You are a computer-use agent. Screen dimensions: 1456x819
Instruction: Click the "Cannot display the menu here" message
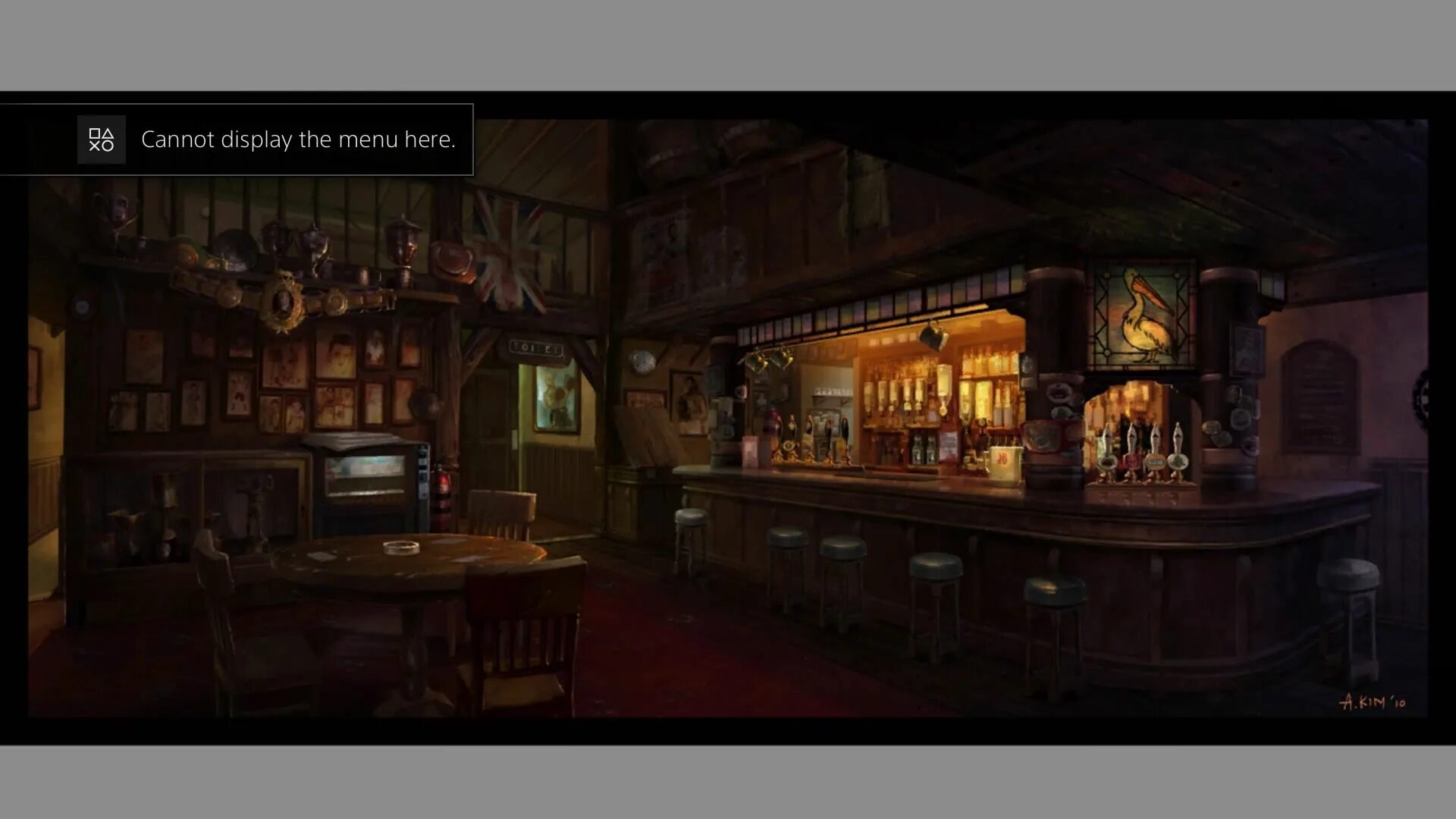coord(298,140)
